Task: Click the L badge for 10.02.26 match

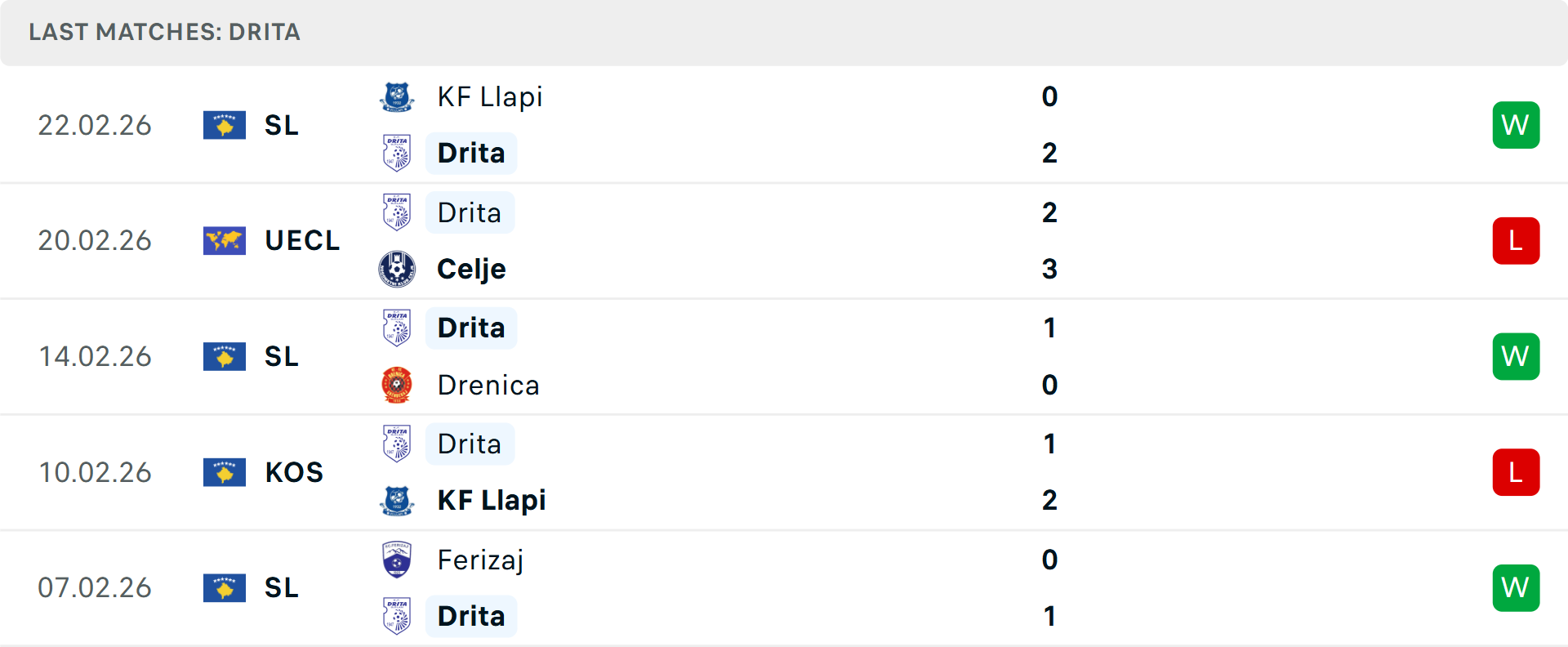Action: [x=1516, y=472]
